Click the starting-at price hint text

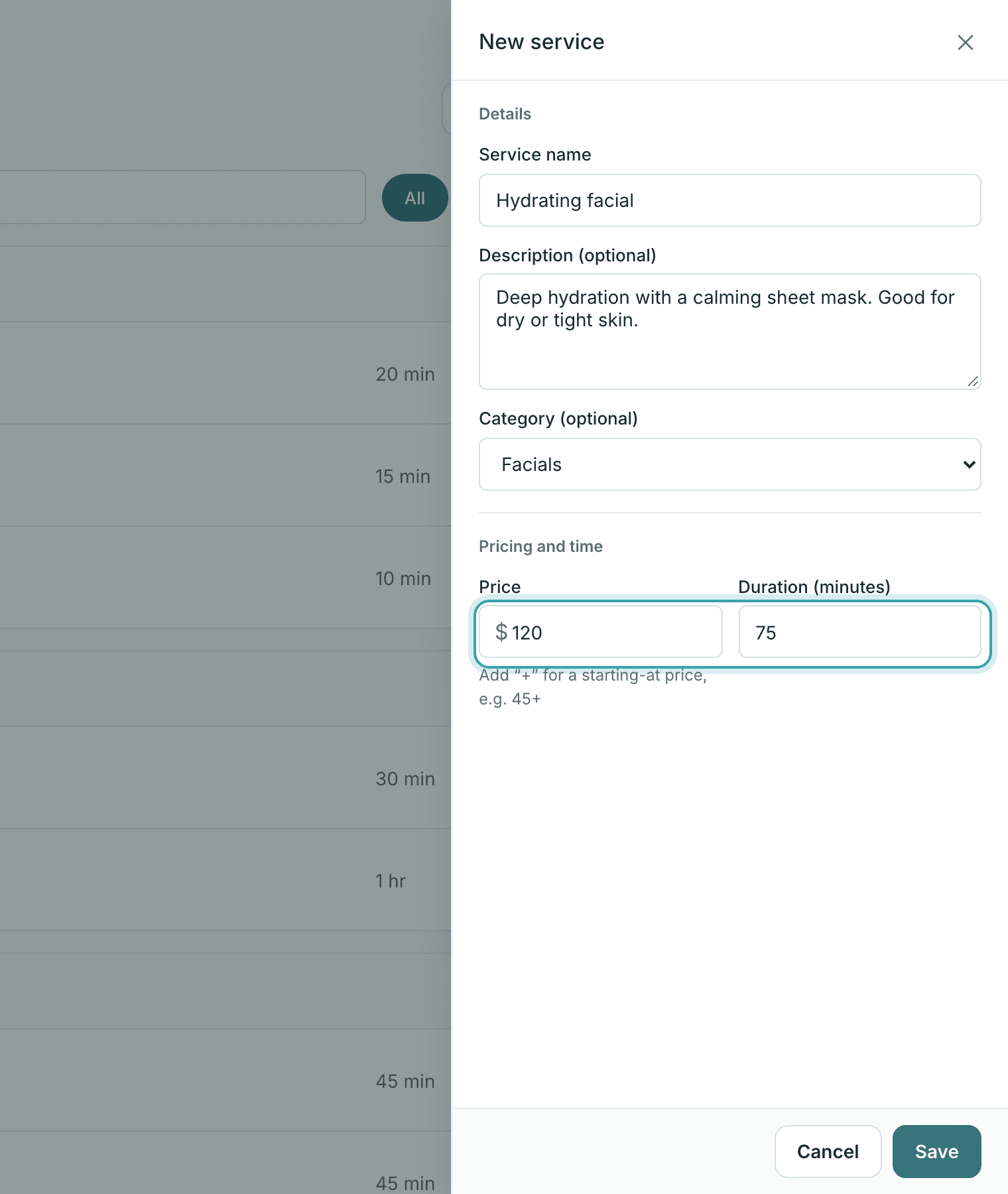pos(593,687)
